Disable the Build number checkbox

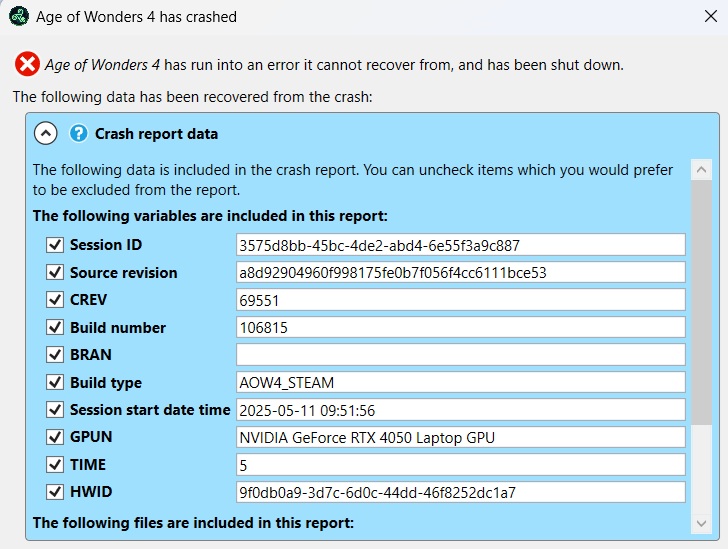coord(55,328)
